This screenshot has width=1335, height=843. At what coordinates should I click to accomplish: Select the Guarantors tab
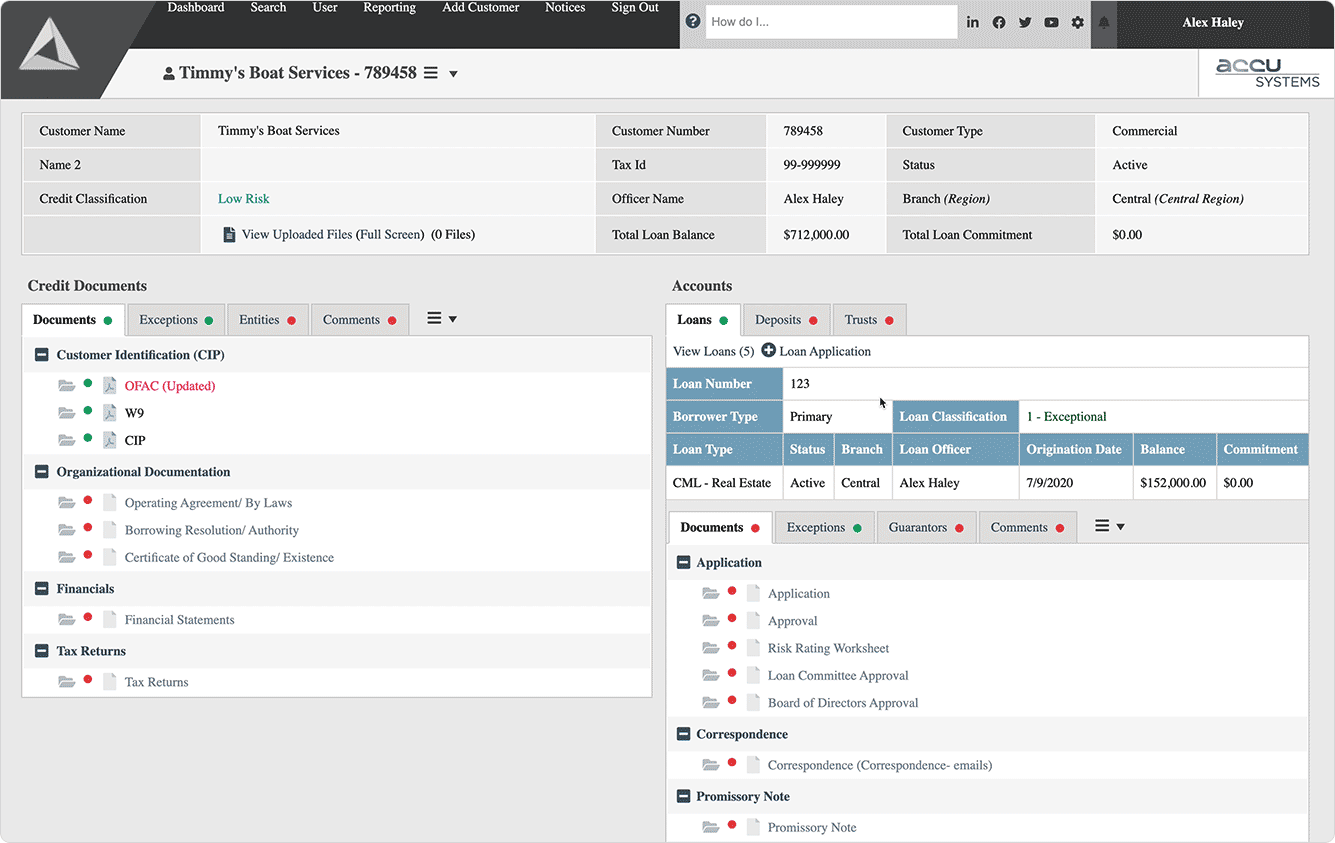[924, 528]
